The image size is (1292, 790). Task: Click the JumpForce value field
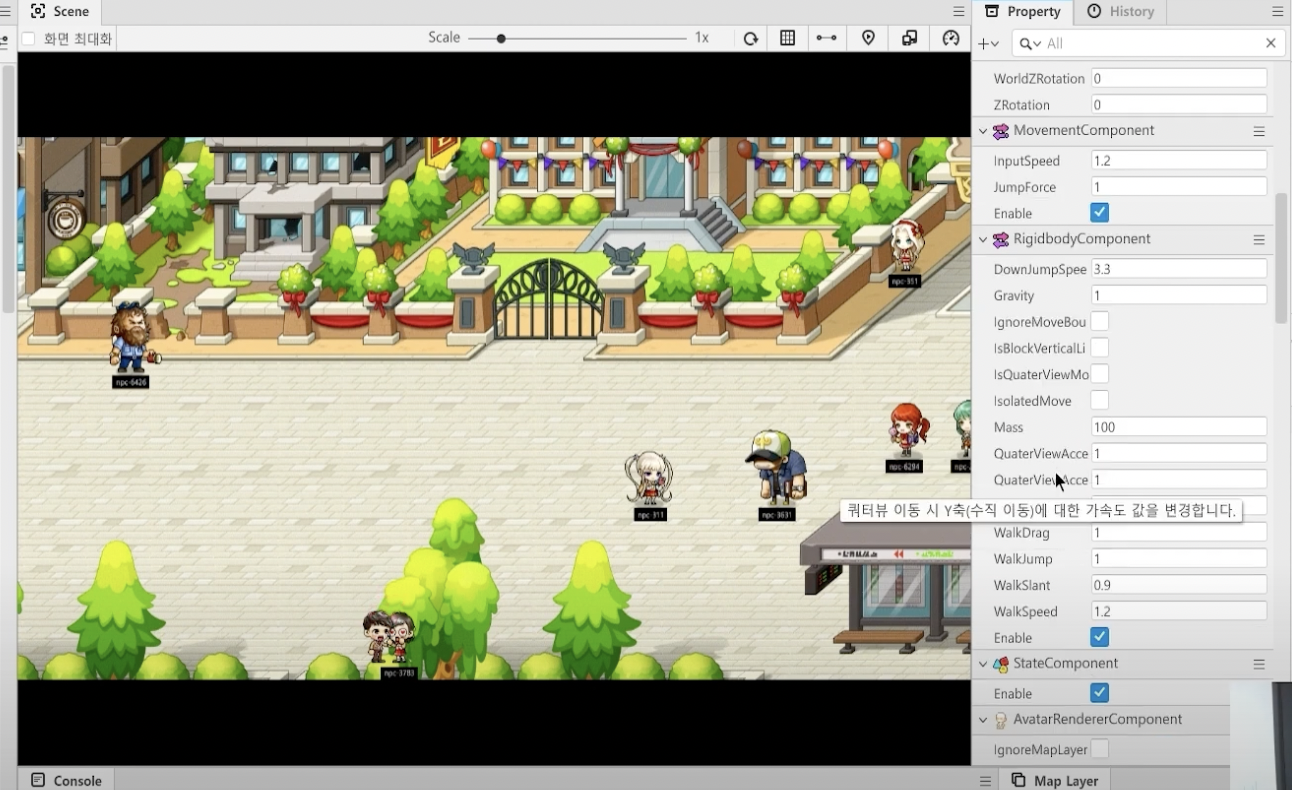point(1179,187)
